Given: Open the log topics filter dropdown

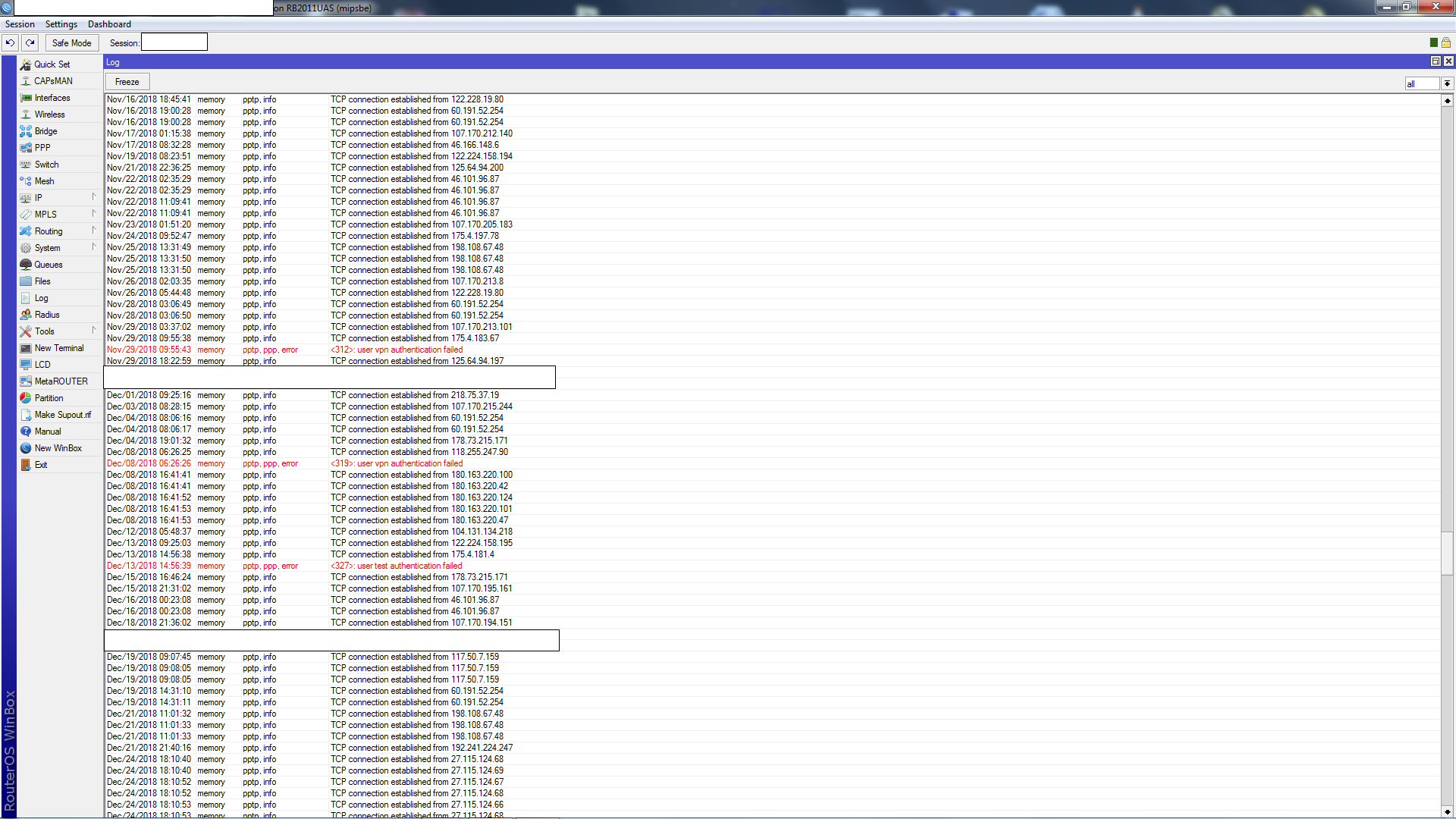Looking at the screenshot, I should click(1447, 84).
